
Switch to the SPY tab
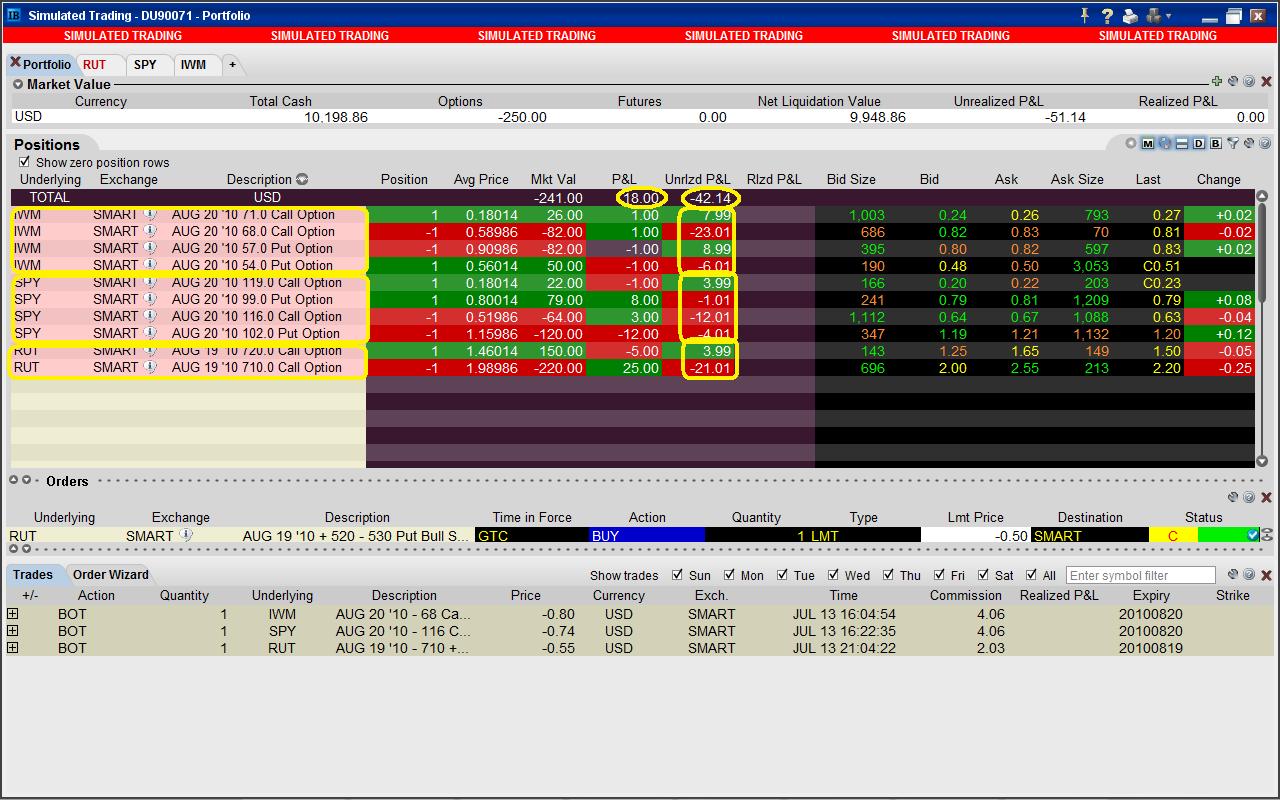[145, 64]
